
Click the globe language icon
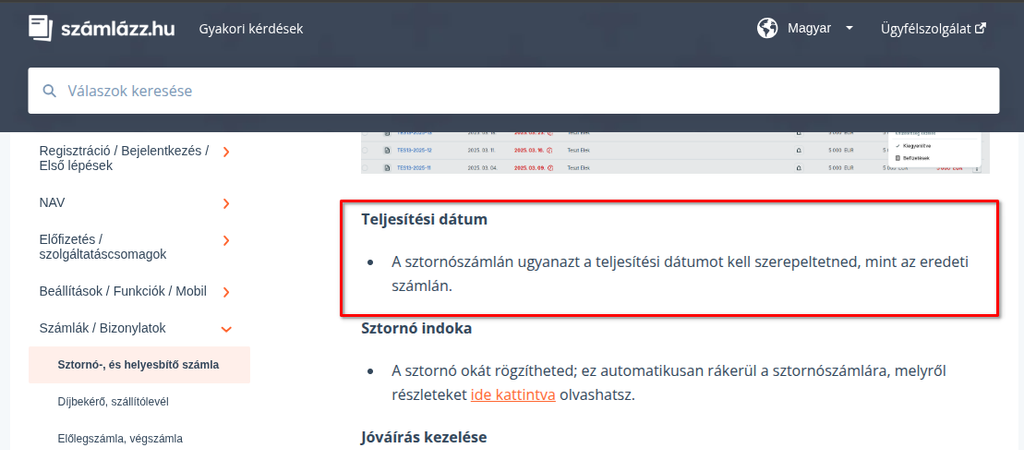tap(767, 28)
